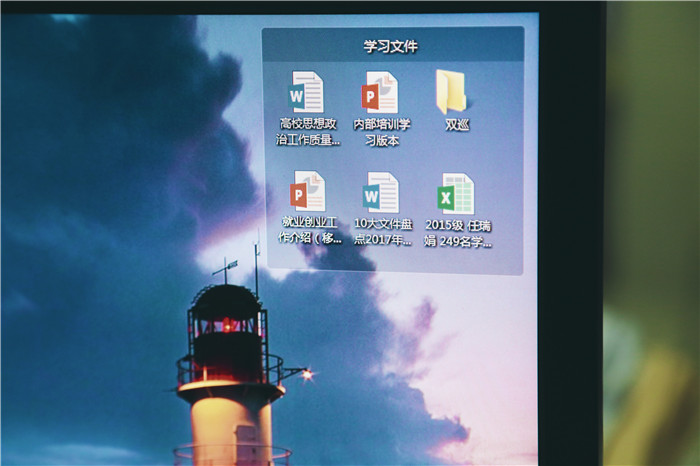
Task: Select the 就业创业工作介绍 PowerPoint file icon
Action: (308, 191)
